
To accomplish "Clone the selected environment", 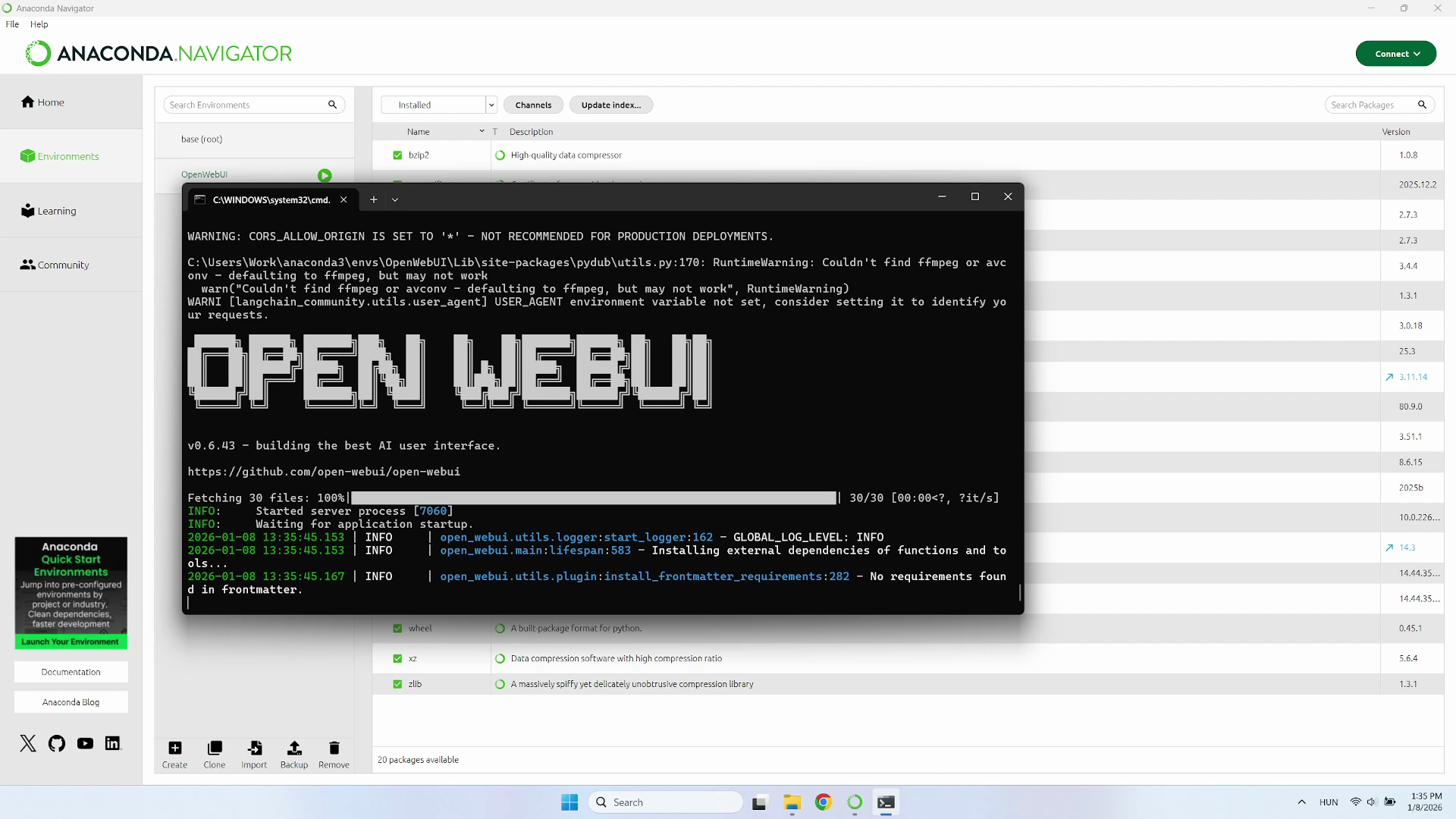I will tap(215, 753).
